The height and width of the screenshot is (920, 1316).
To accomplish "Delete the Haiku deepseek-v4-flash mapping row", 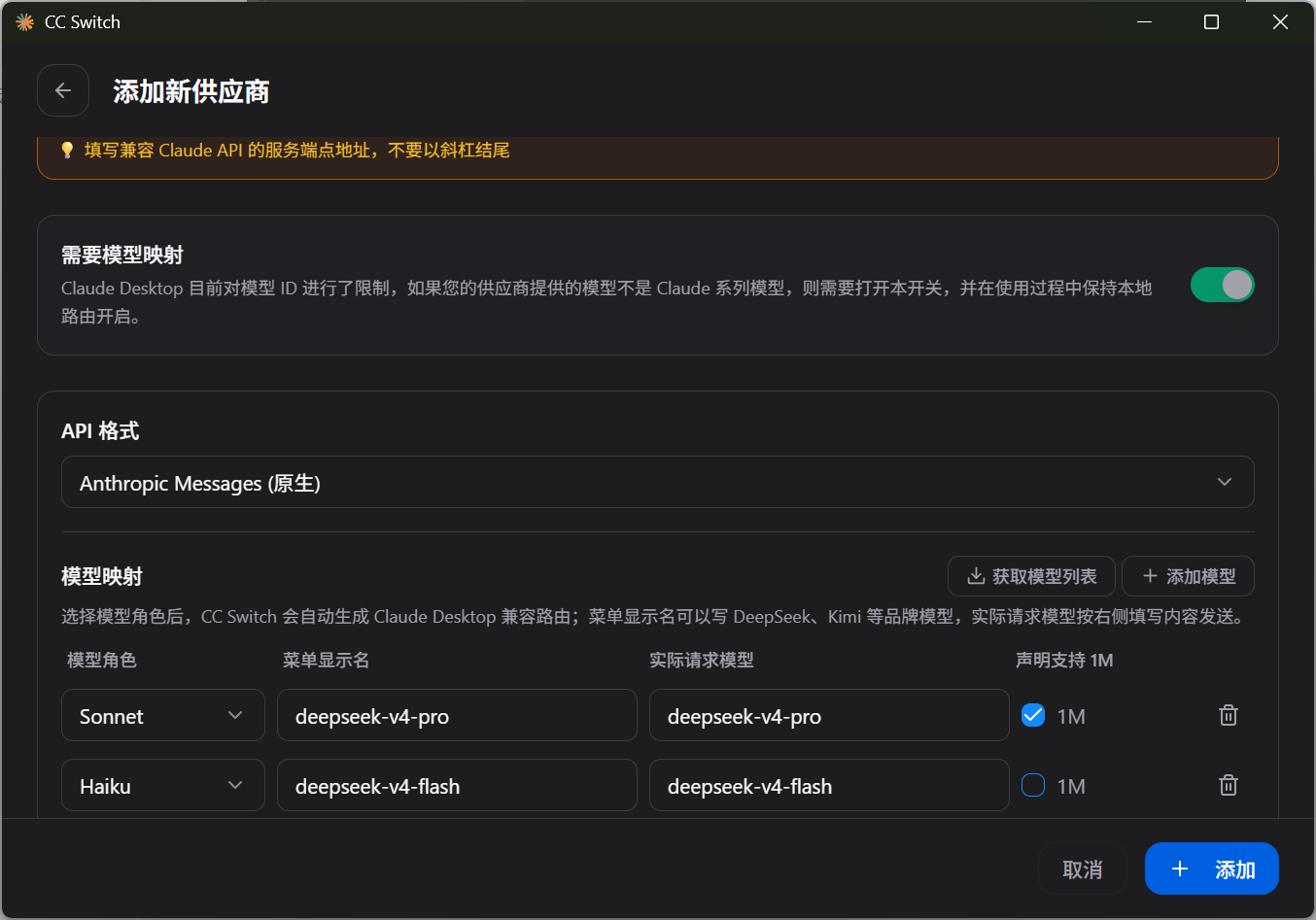I will point(1229,785).
